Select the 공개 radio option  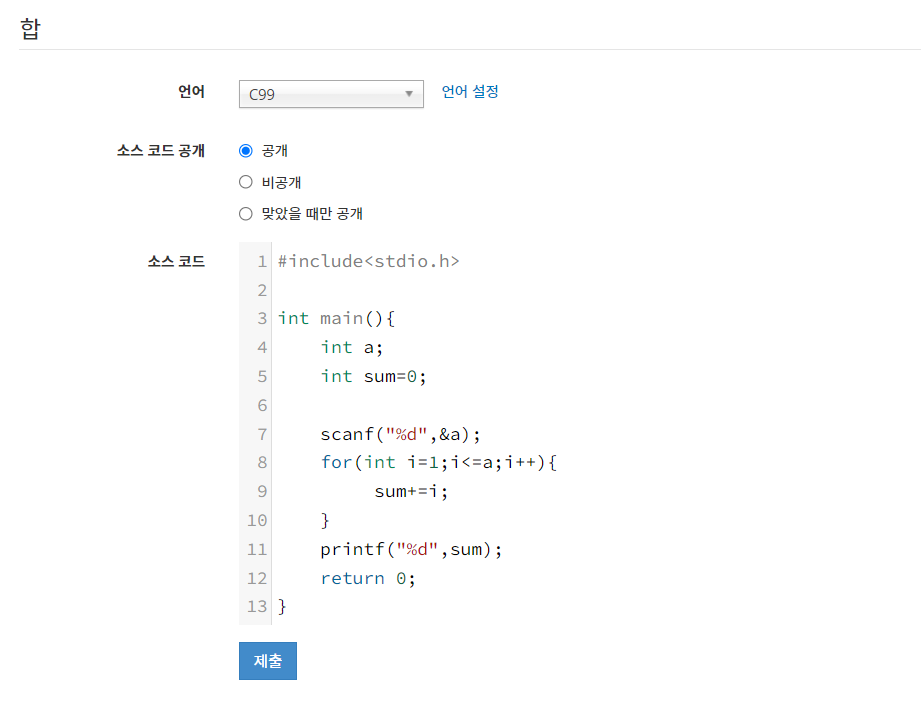[246, 151]
